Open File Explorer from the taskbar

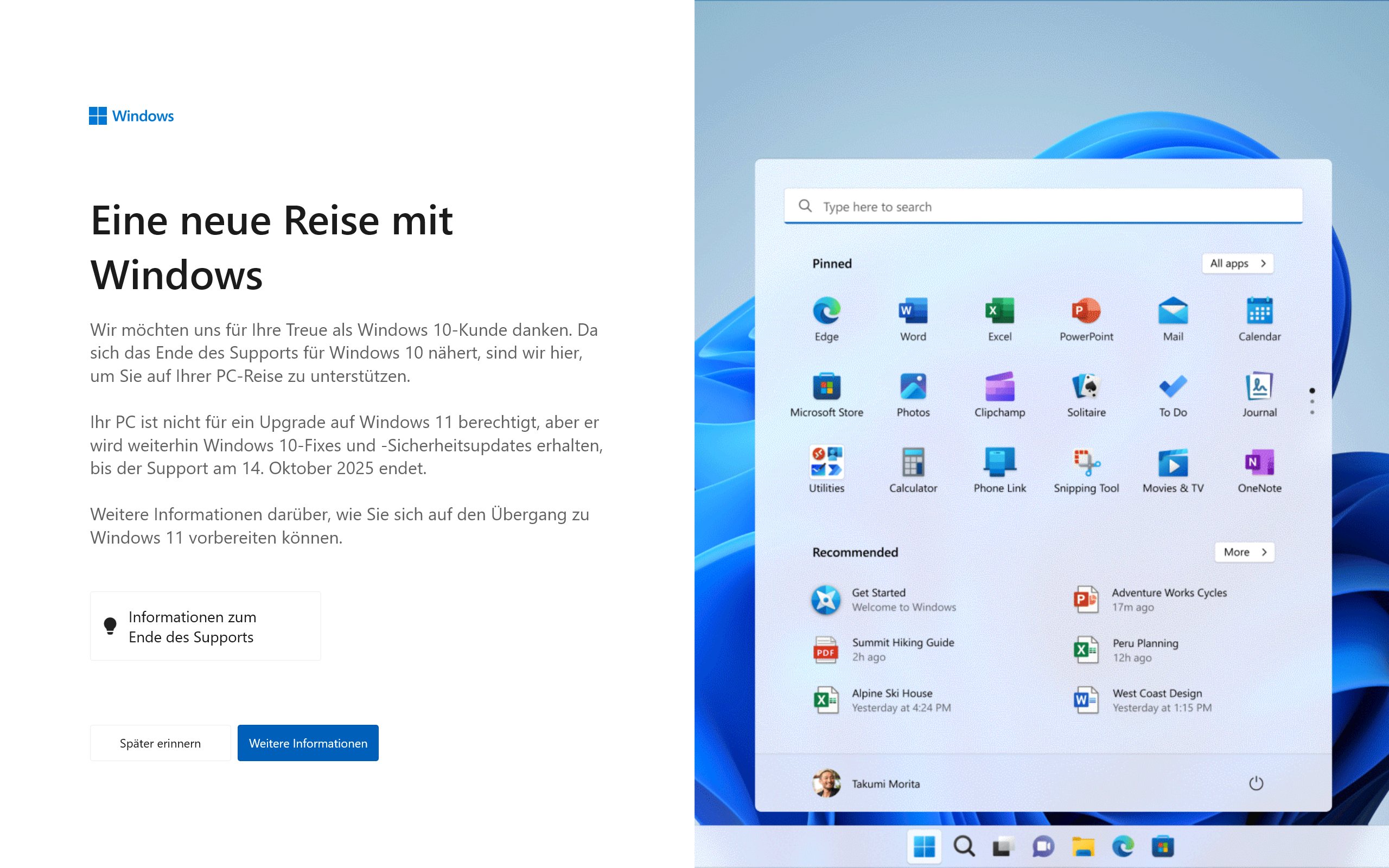(x=1084, y=846)
